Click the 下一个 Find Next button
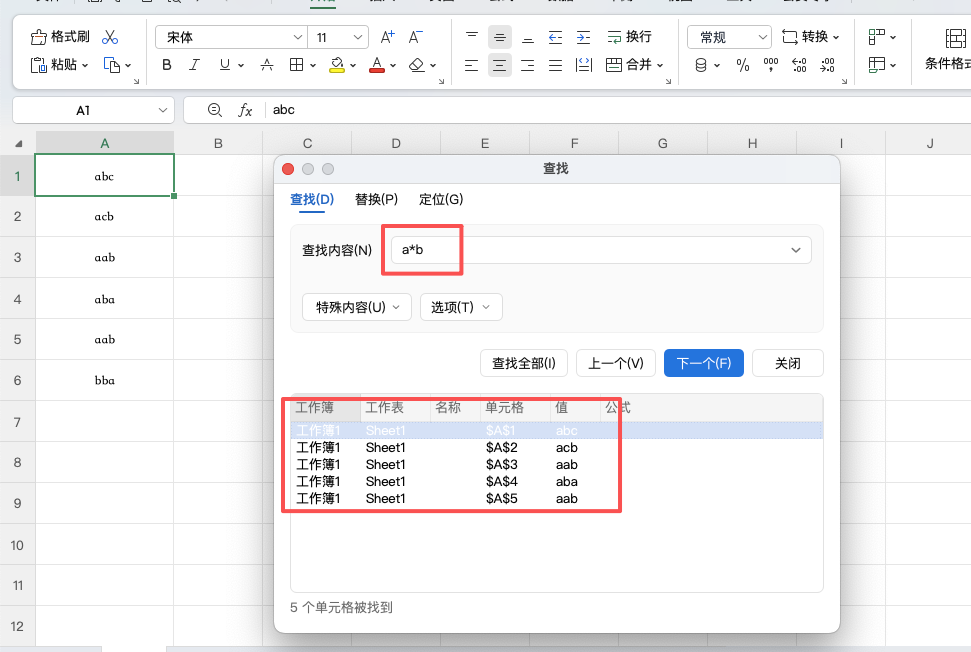The width and height of the screenshot is (971, 652). coord(703,363)
